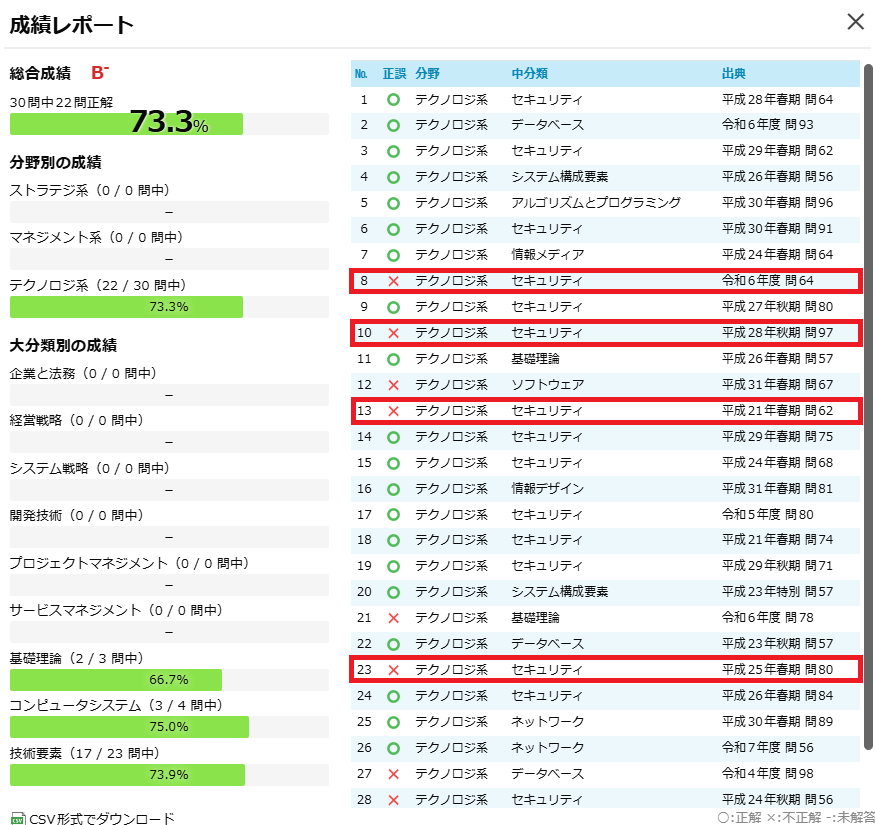The image size is (875, 825).
Task: Click the 出典 column header
Action: point(733,73)
